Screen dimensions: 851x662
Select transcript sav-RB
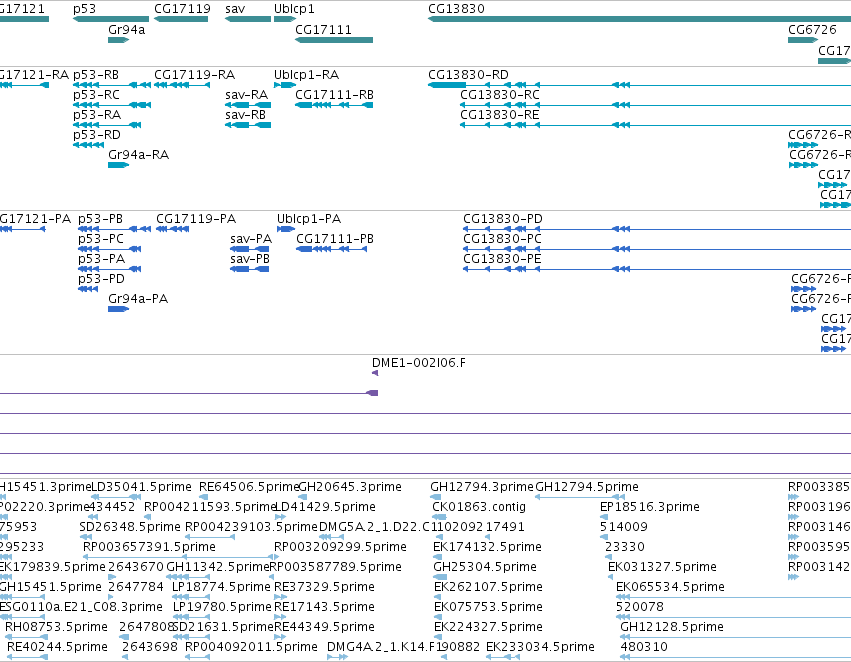coord(246,114)
